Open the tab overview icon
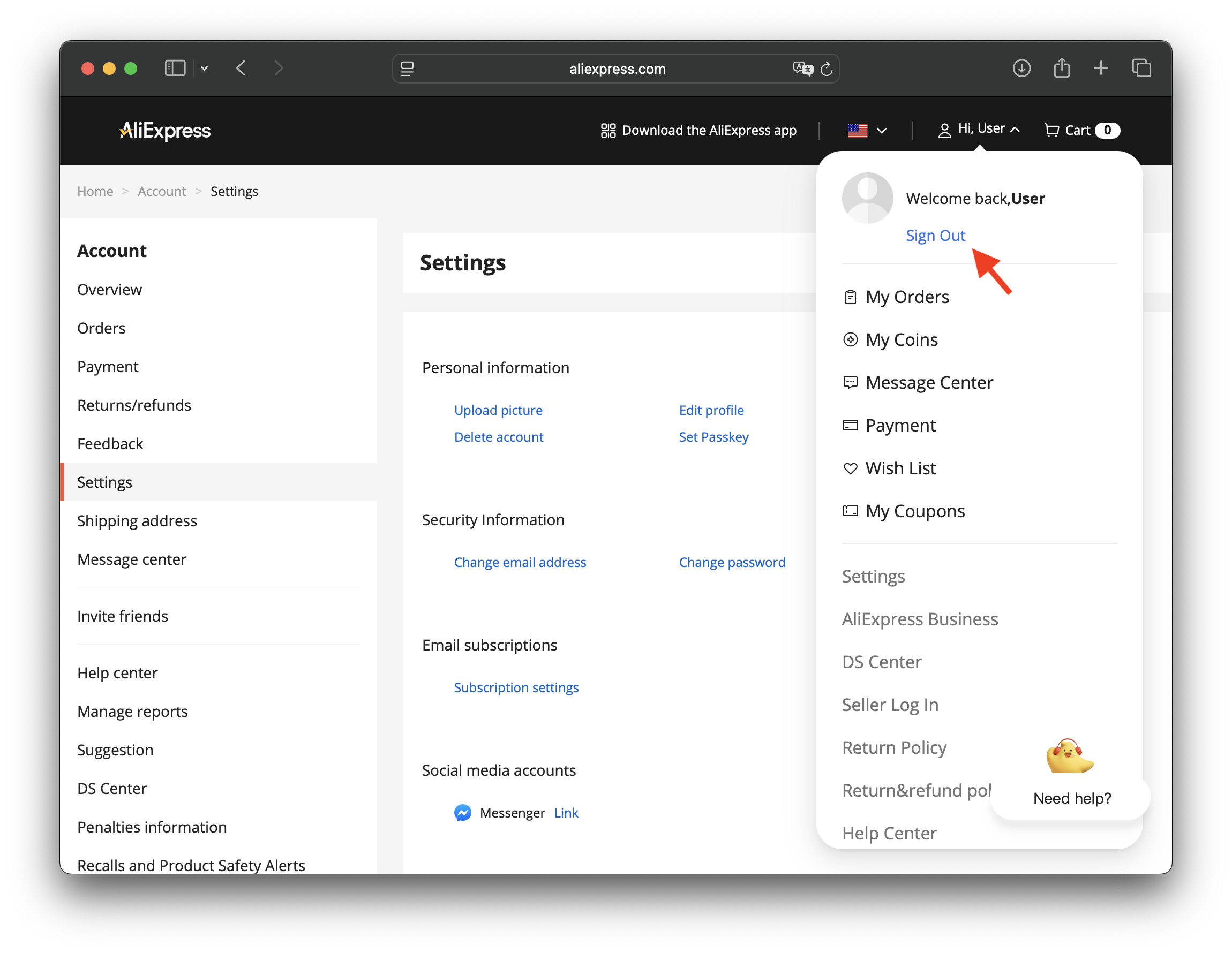The image size is (1232, 953). tap(1141, 68)
